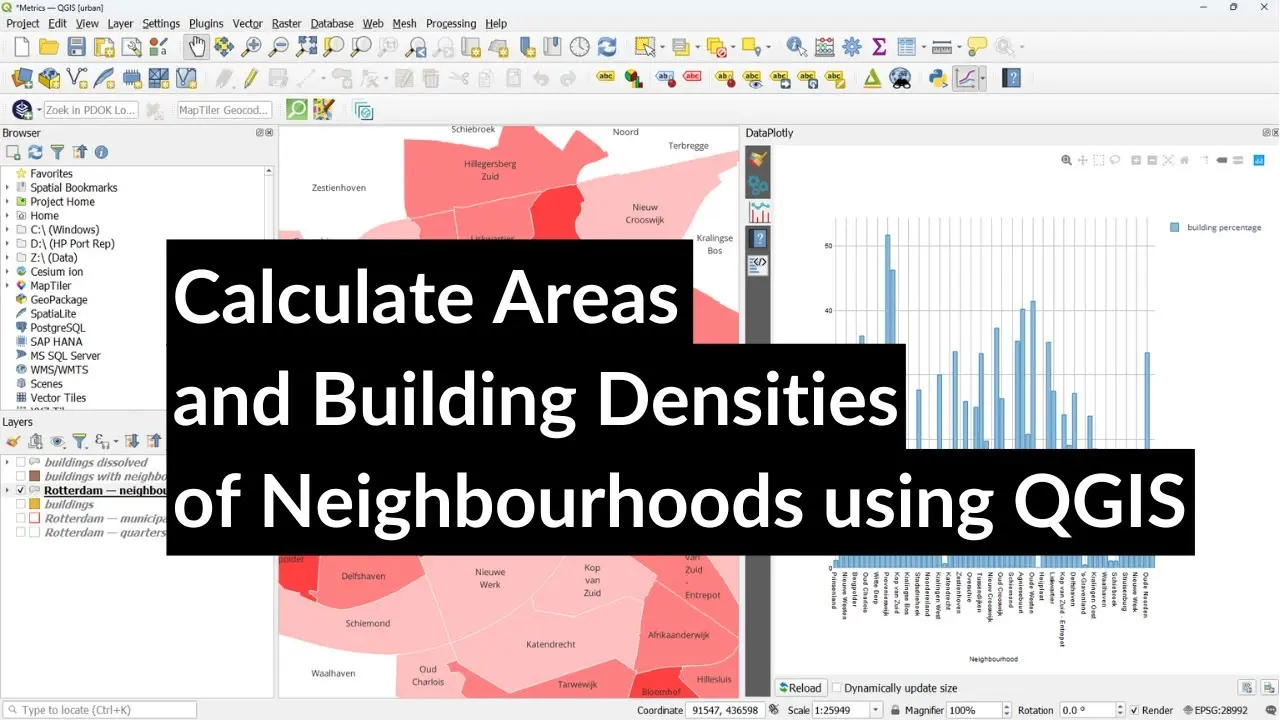Select the Pan Map hand tool
This screenshot has height=720, width=1280.
coord(196,46)
